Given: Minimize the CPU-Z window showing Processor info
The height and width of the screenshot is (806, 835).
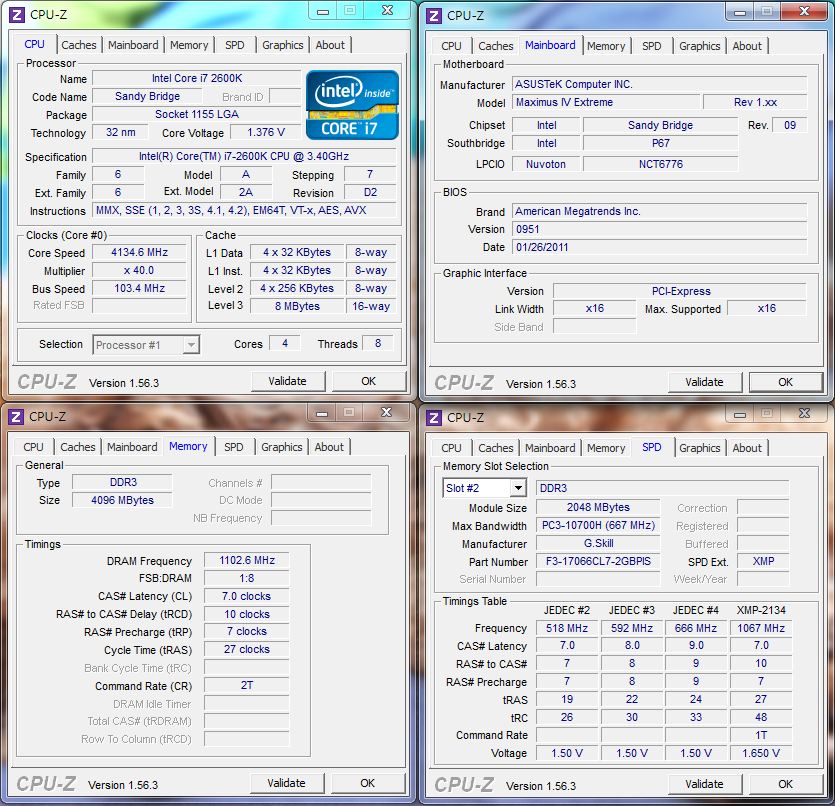Looking at the screenshot, I should [323, 11].
